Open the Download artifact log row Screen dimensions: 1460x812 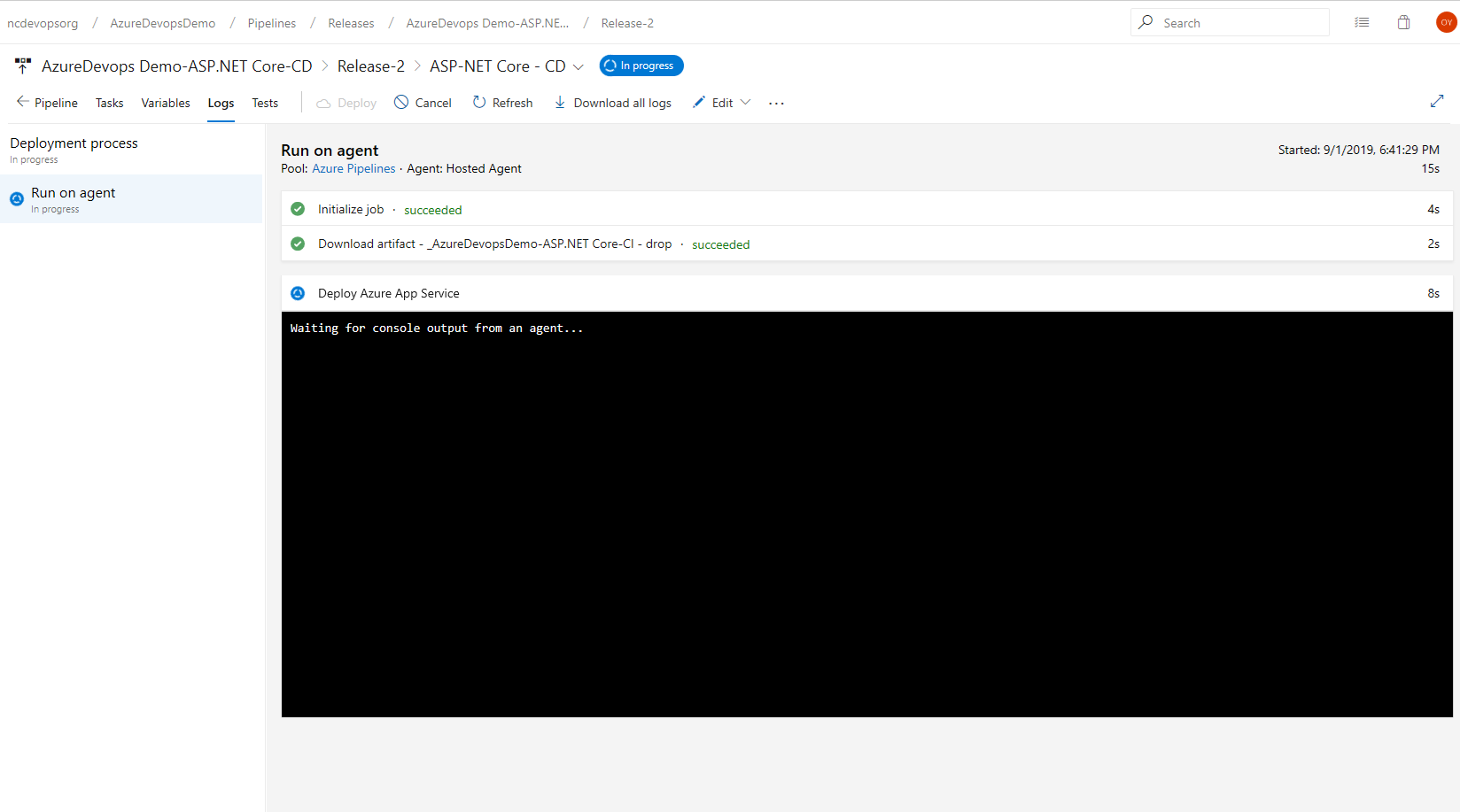pos(867,244)
